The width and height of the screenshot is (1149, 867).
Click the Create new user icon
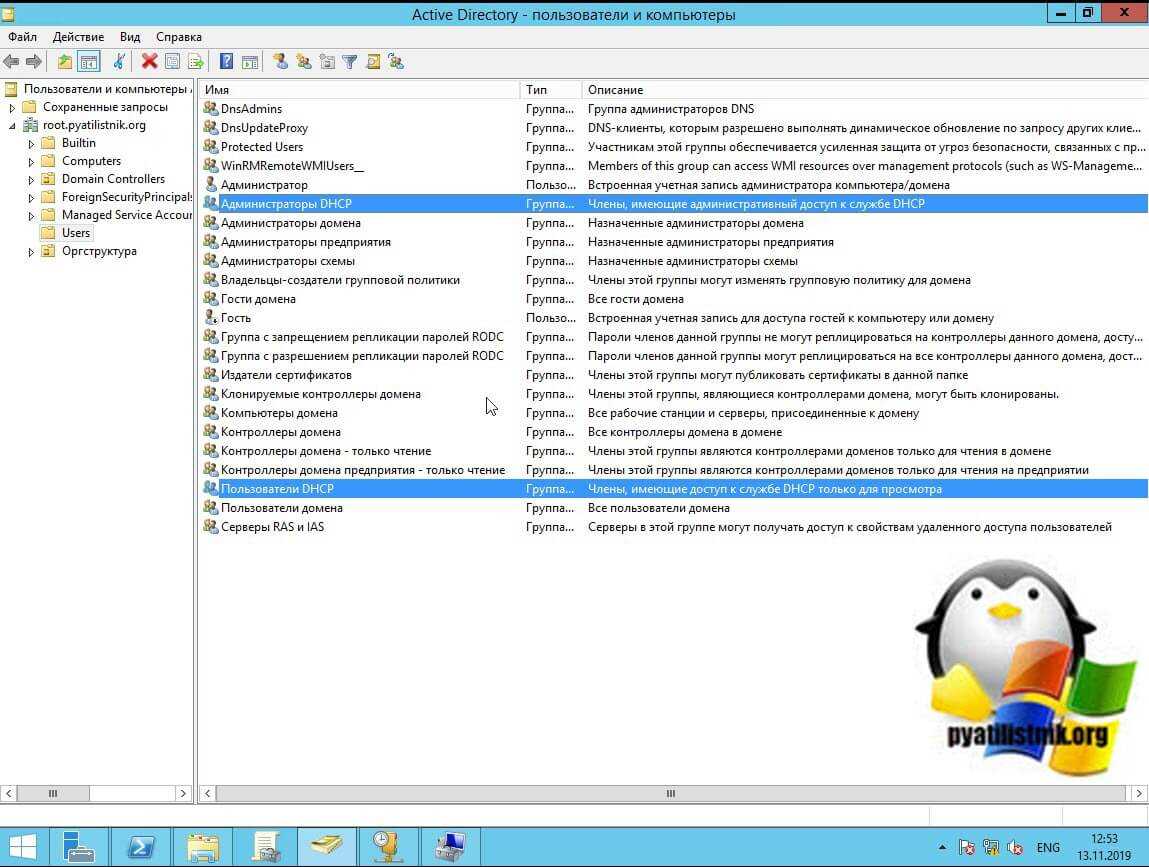(280, 62)
